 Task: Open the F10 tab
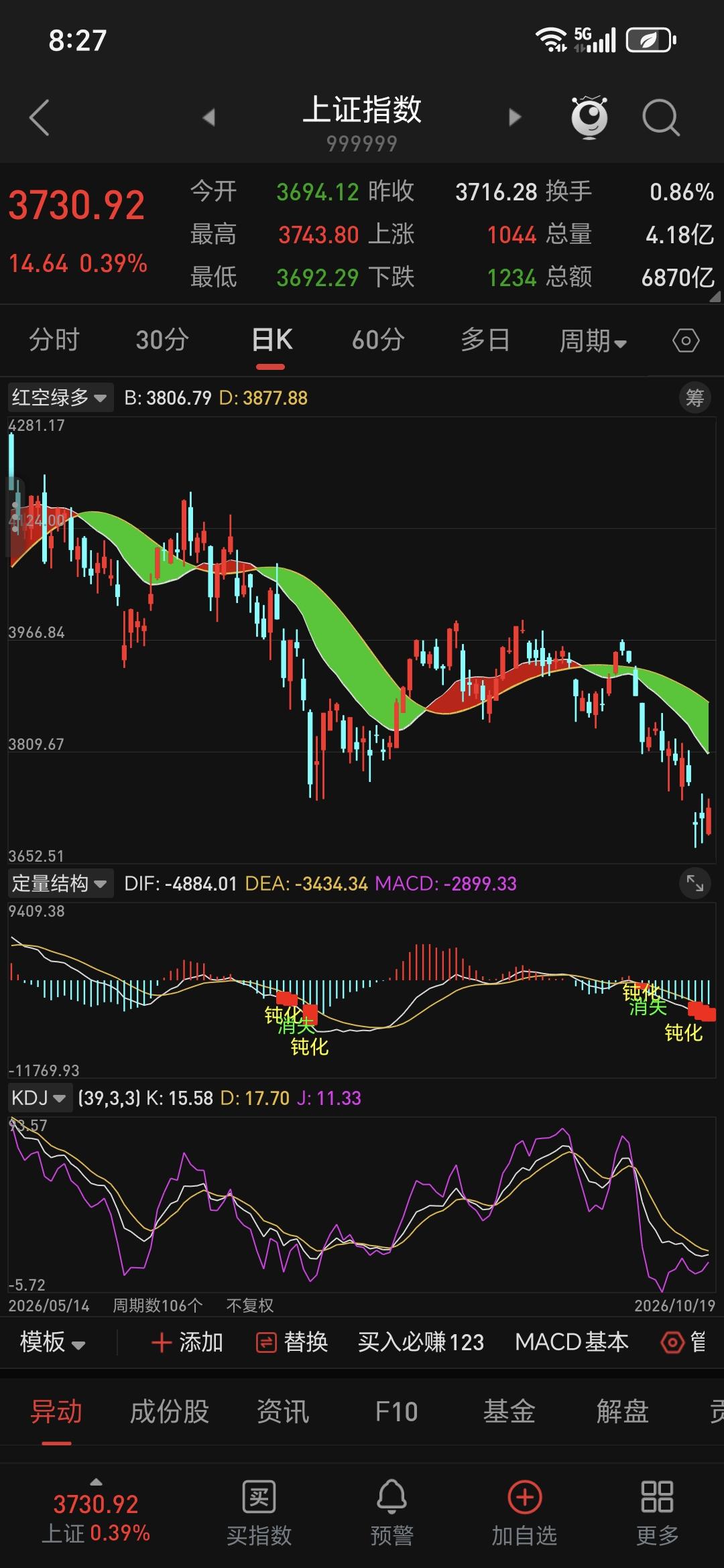pos(396,1412)
